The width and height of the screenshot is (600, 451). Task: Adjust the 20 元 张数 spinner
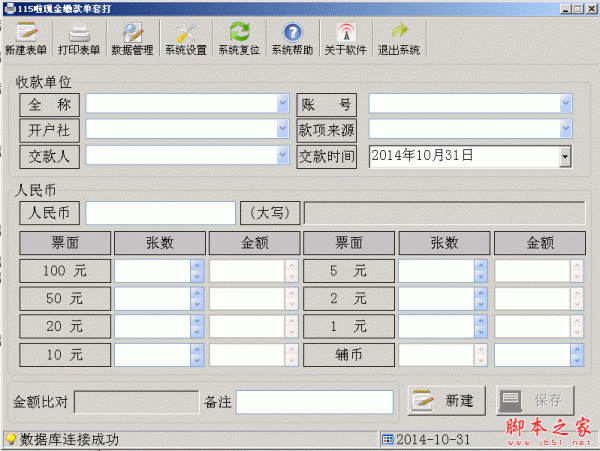tap(197, 327)
